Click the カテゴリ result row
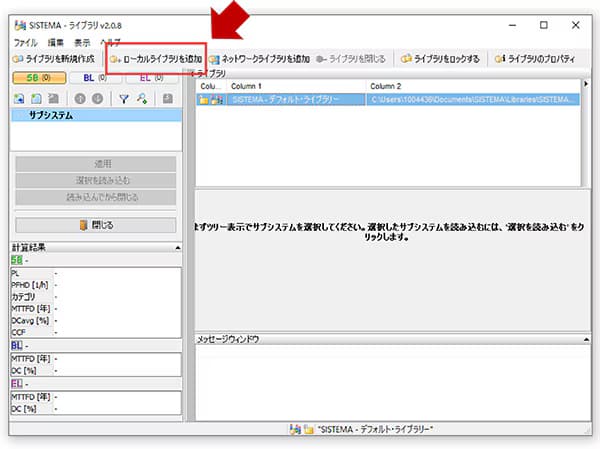Screen dimensions: 600x449 pyautogui.click(x=96, y=297)
